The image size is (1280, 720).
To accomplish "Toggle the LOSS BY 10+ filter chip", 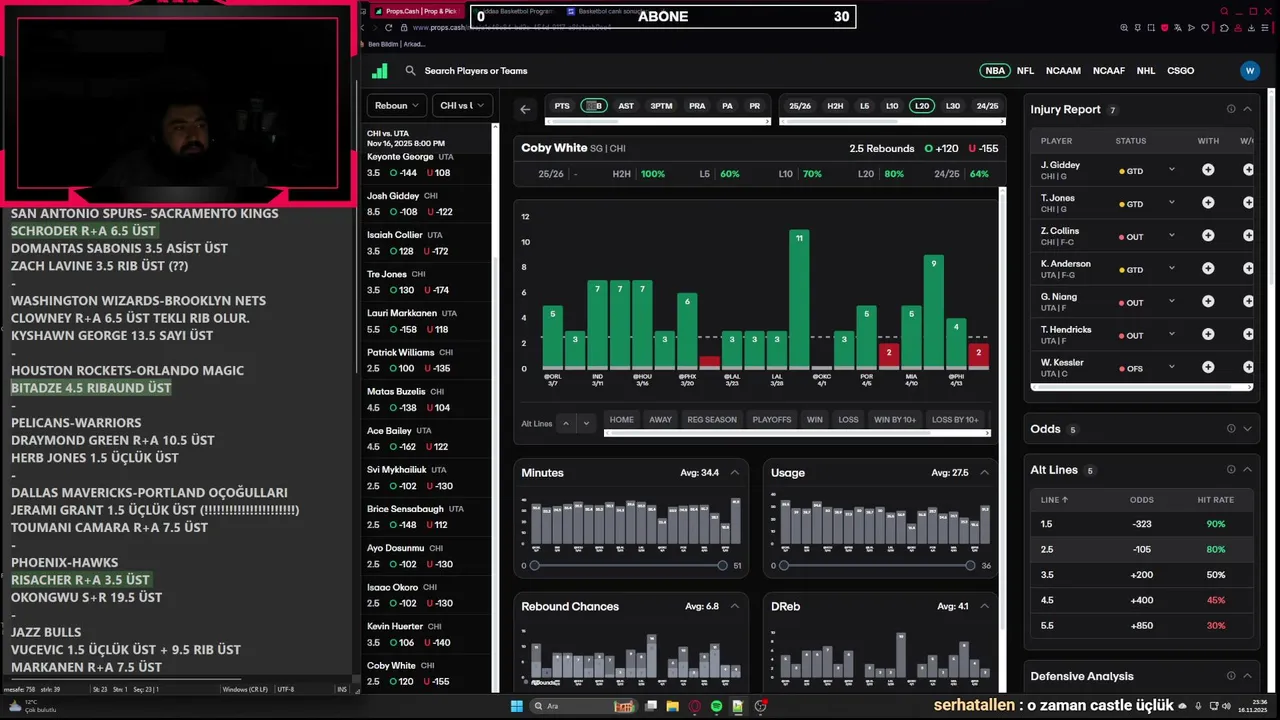I will [955, 420].
